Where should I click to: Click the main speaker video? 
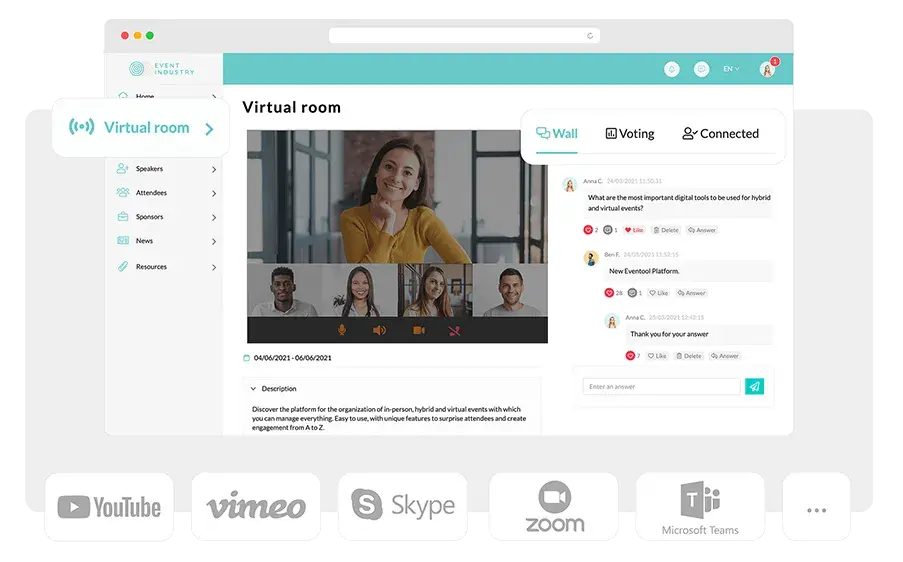coord(397,196)
